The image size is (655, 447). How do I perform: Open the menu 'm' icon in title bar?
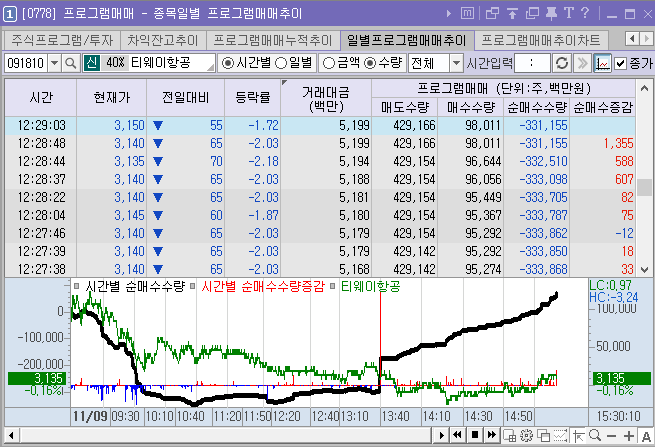pyautogui.click(x=467, y=13)
